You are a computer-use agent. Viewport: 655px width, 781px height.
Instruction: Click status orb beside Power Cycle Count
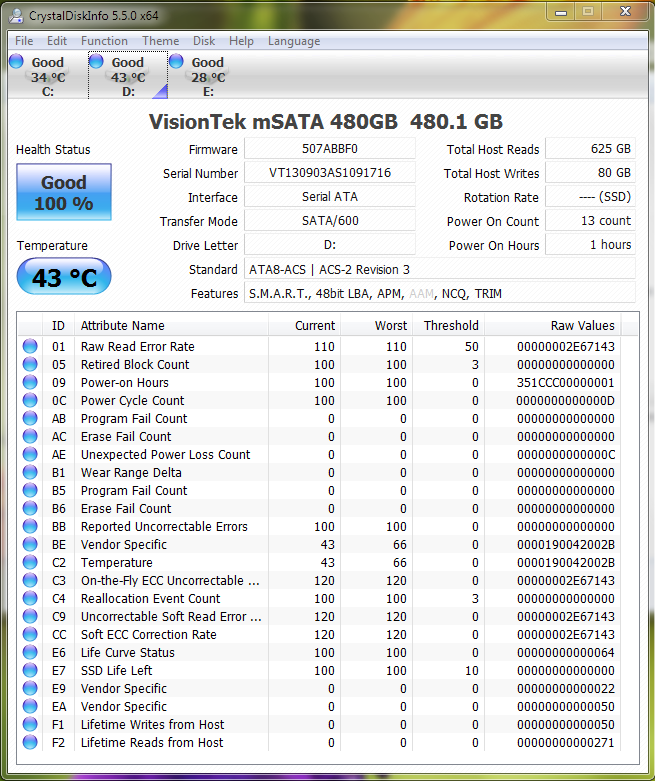tap(30, 401)
